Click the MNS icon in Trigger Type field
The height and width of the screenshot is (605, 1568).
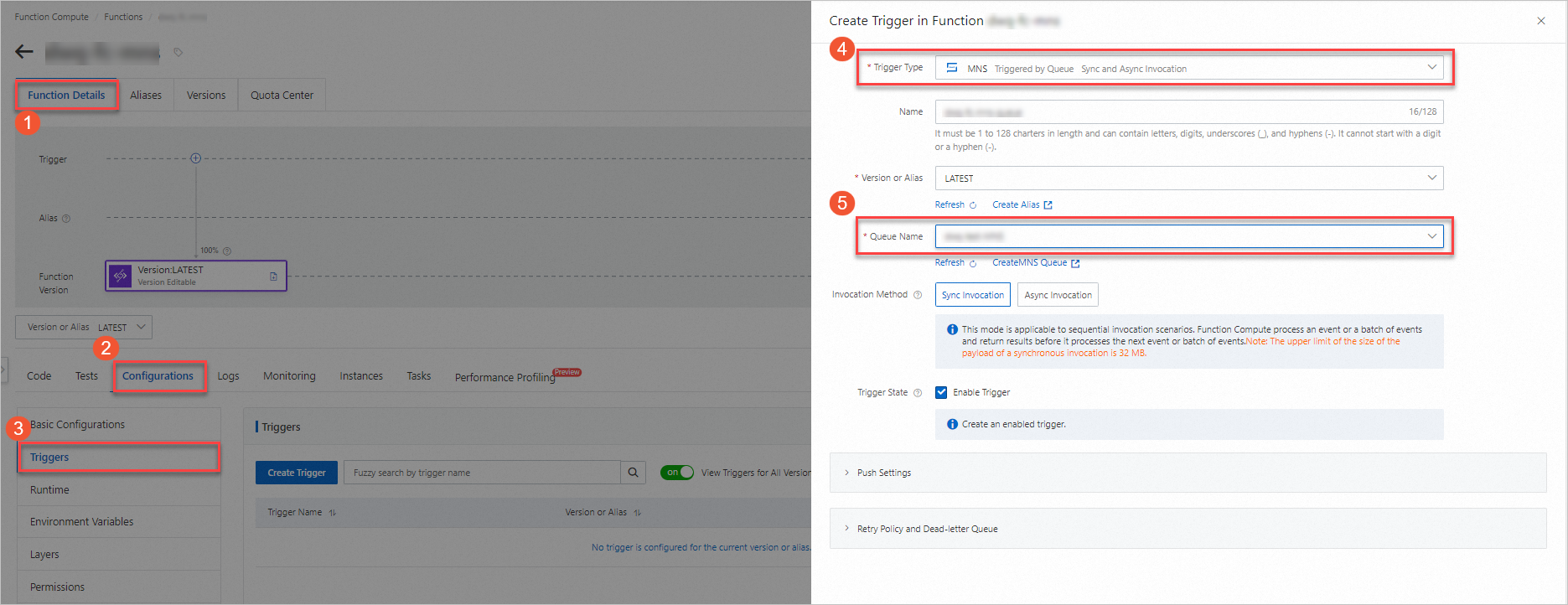coord(952,68)
